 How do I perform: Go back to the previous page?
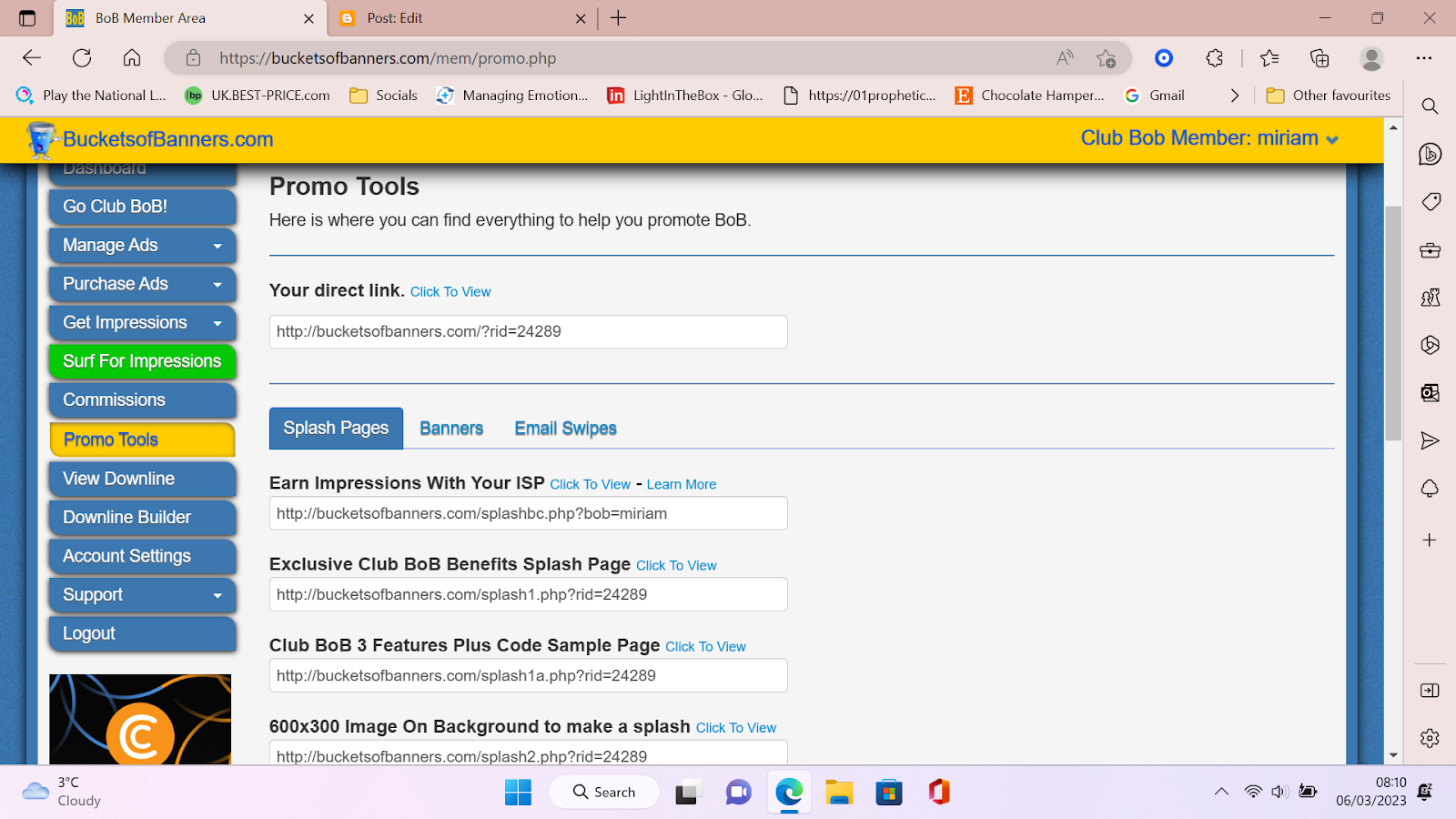(x=32, y=58)
